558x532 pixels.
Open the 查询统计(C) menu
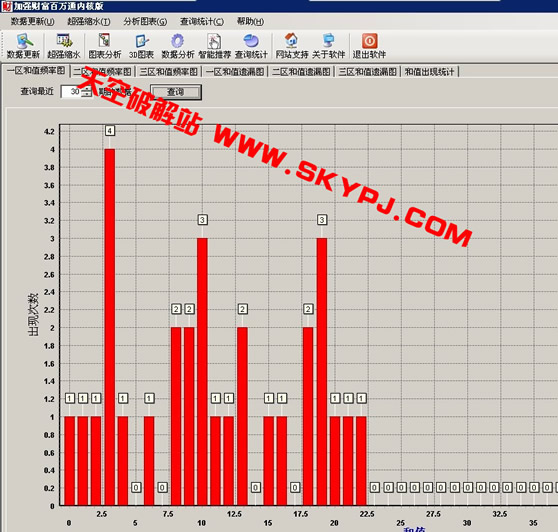(202, 21)
